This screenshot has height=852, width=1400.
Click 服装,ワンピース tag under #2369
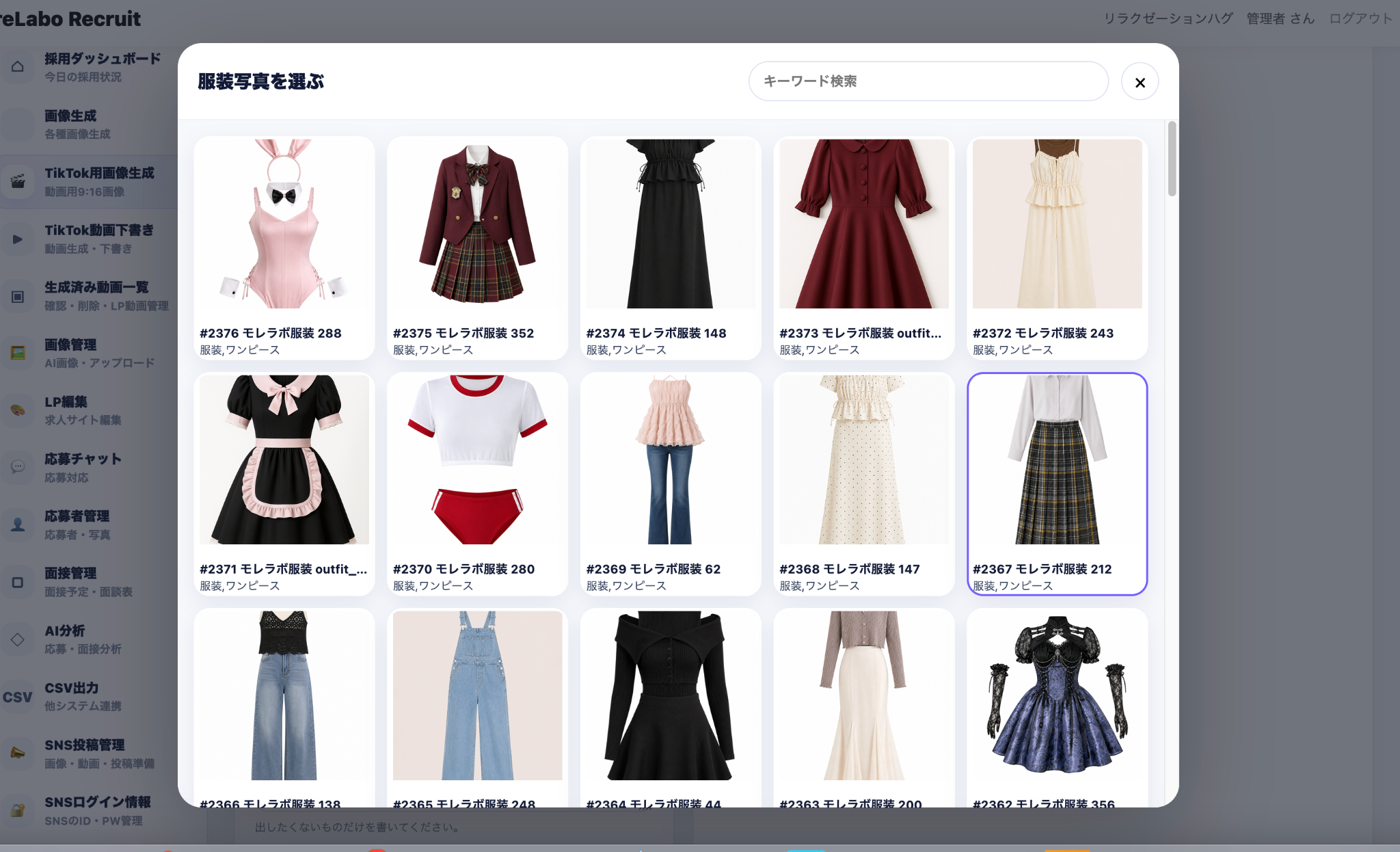click(626, 586)
